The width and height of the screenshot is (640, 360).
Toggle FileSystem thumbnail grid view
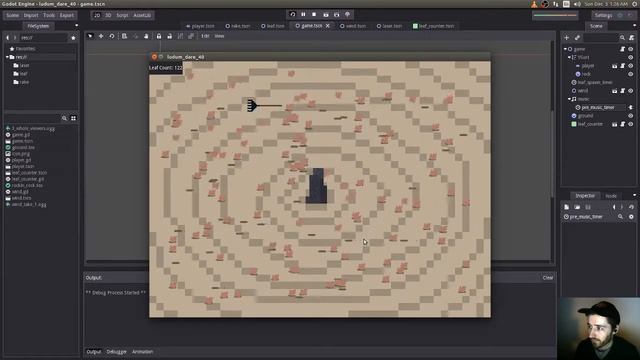pyautogui.click(x=73, y=118)
